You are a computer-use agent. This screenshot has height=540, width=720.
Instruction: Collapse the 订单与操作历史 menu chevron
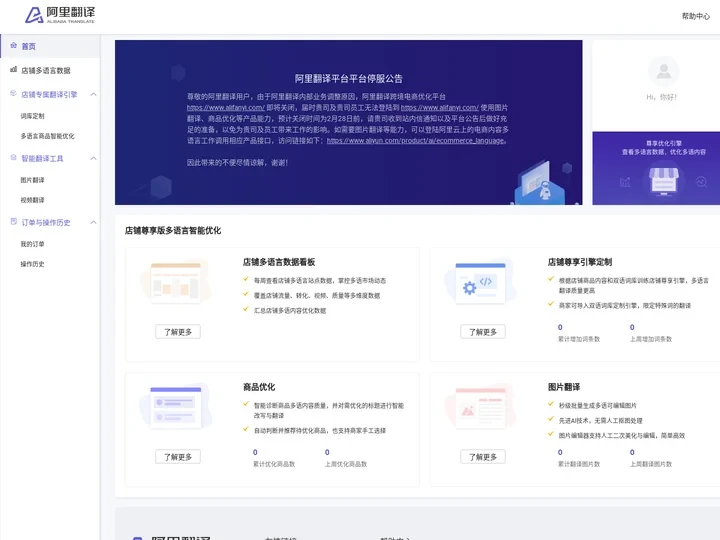tap(94, 223)
